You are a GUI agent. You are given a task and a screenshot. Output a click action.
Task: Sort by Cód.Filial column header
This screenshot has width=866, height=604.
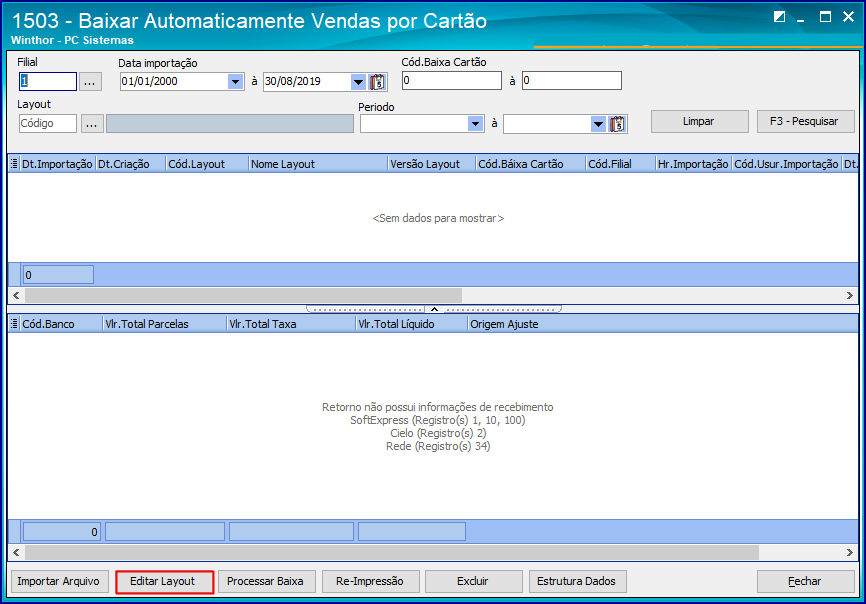(620, 164)
